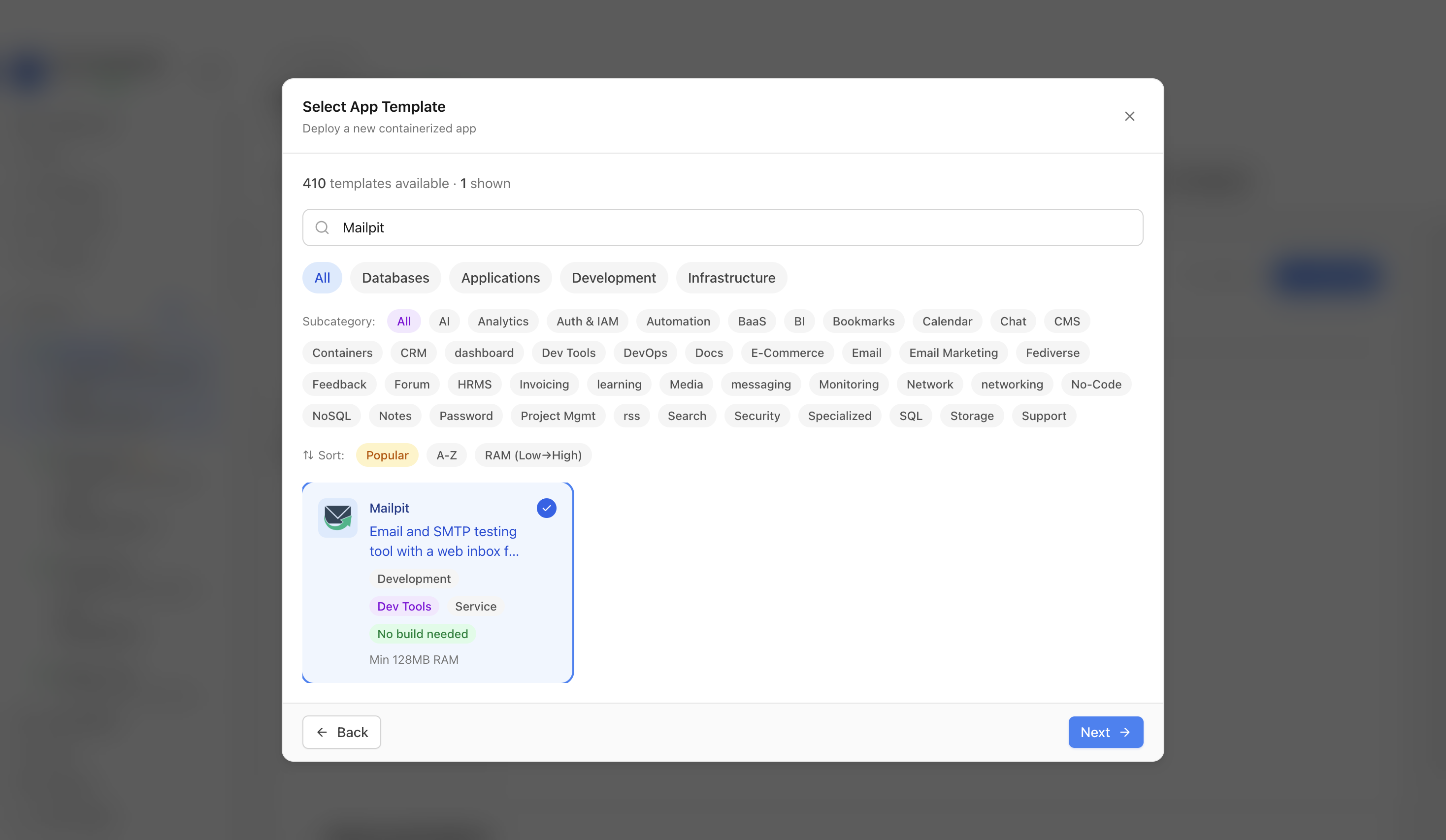1446x840 pixels.
Task: Filter by Support subcategory
Action: (x=1044, y=416)
